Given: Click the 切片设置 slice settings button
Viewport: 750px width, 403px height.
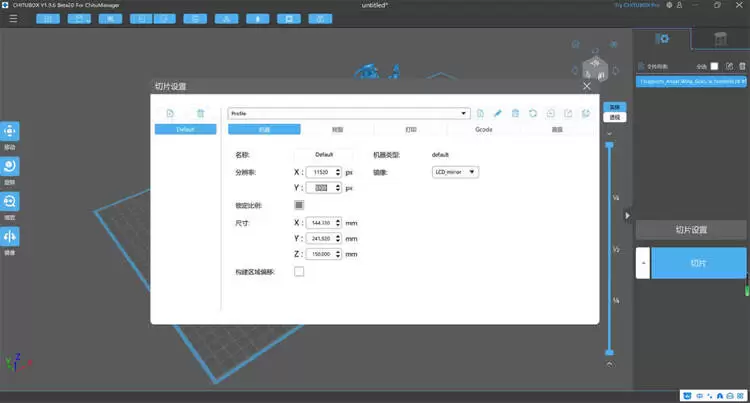Looking at the screenshot, I should [x=692, y=230].
